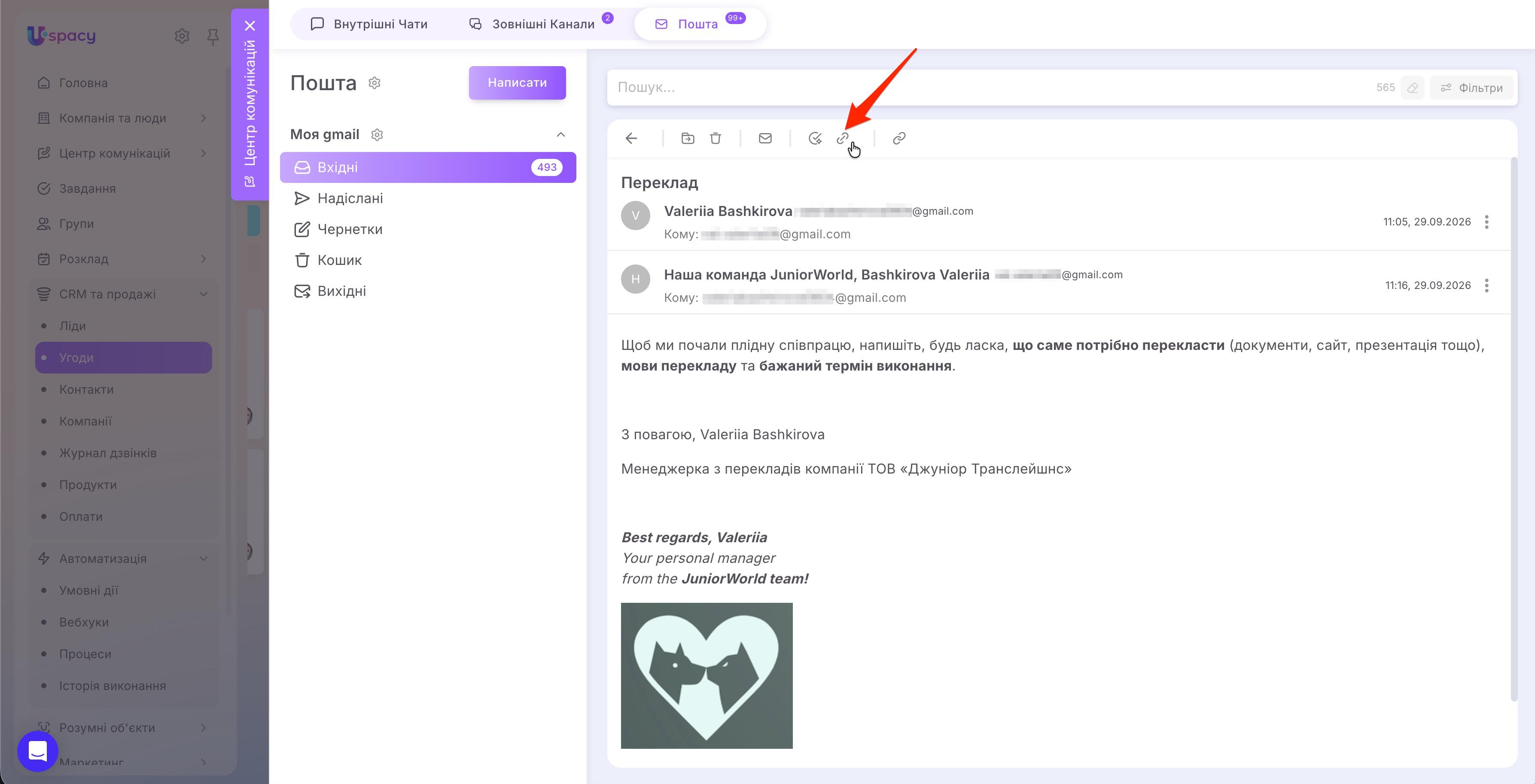The height and width of the screenshot is (784, 1535).
Task: Open three-dot menu for Valeriia Bashkirova message
Action: [x=1487, y=222]
